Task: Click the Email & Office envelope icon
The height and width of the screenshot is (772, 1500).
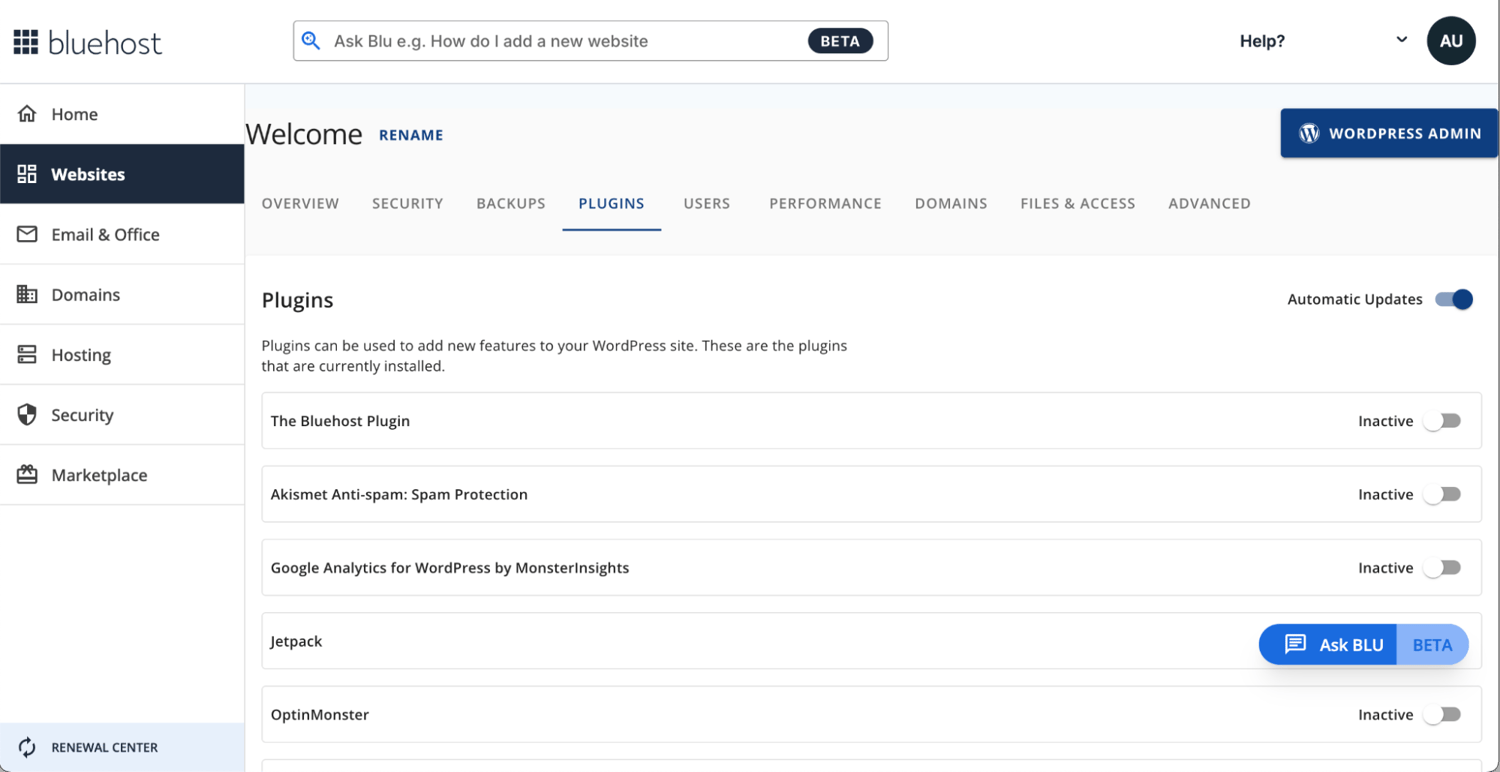Action: tap(27, 234)
